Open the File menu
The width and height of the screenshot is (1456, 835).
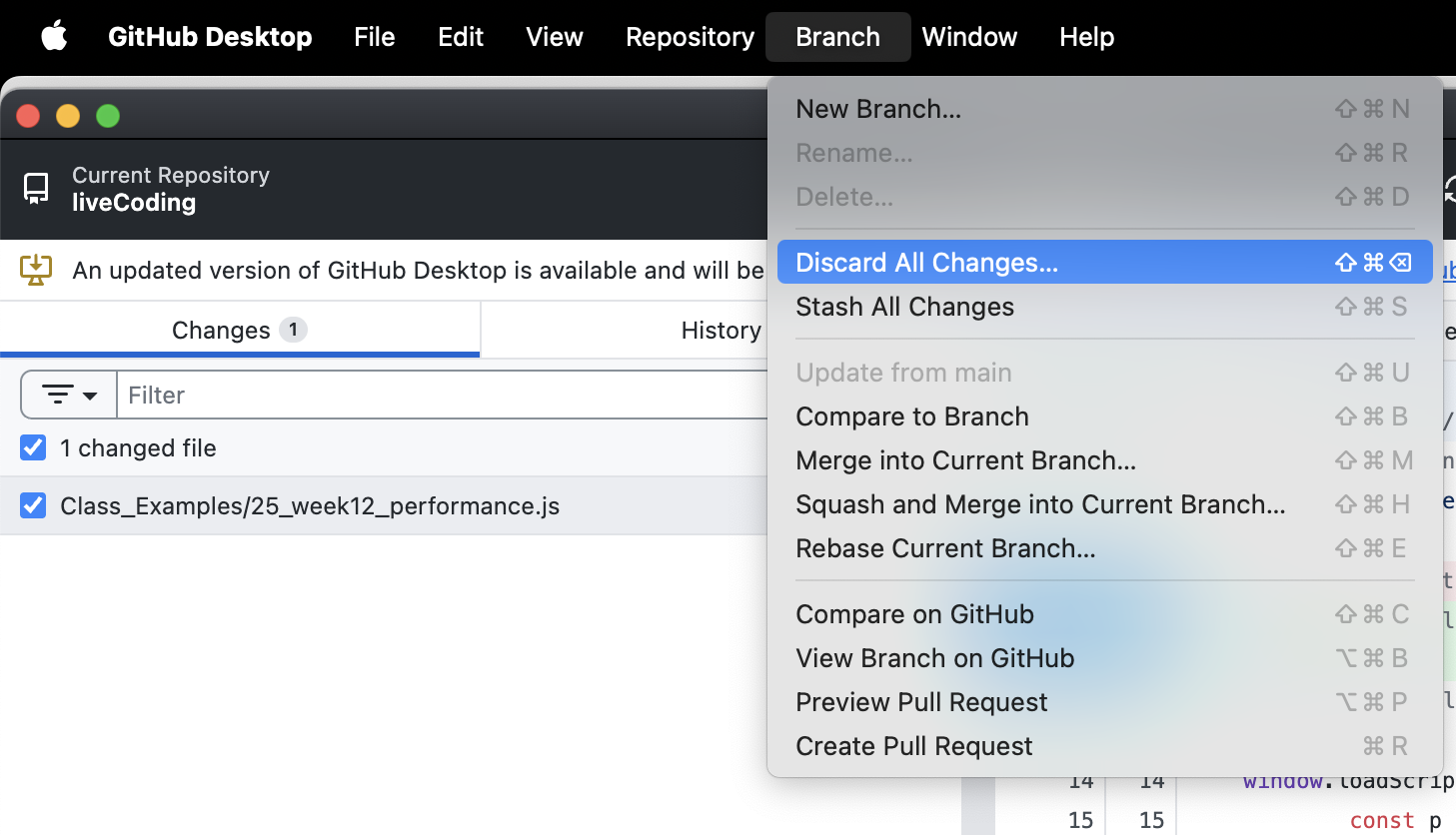pos(375,37)
